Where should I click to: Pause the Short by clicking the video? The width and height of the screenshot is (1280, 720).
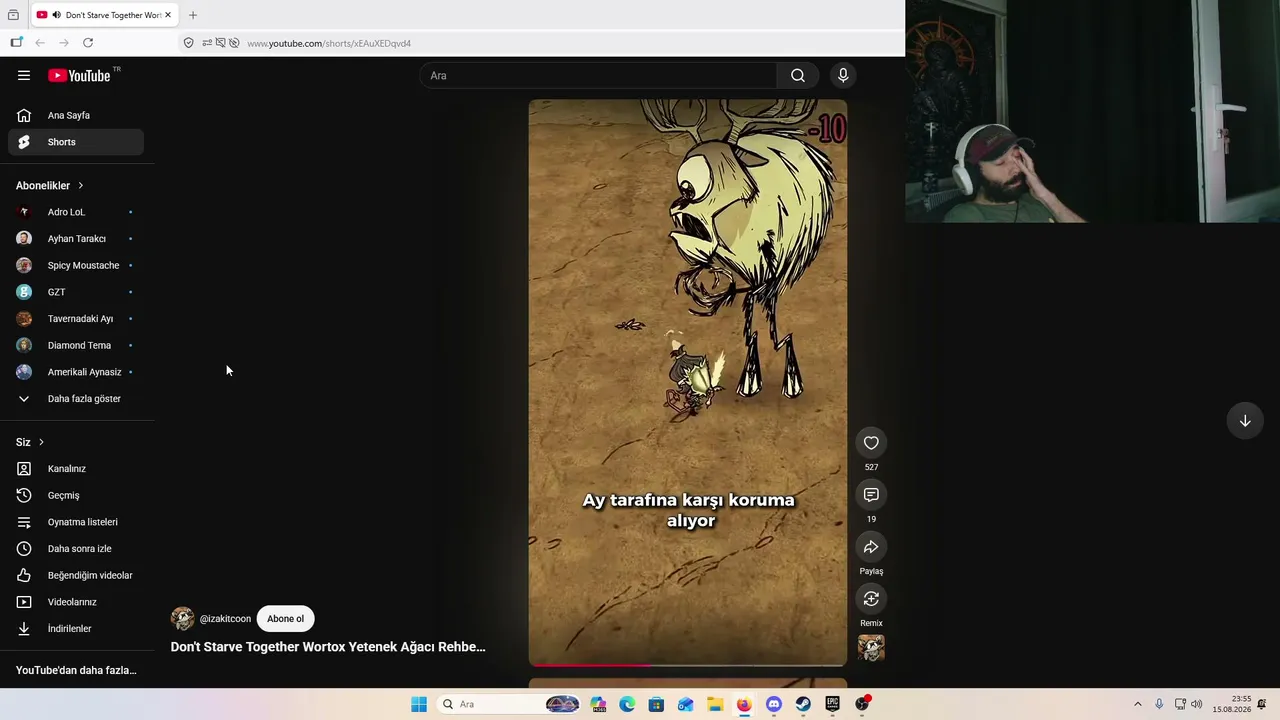pyautogui.click(x=687, y=382)
